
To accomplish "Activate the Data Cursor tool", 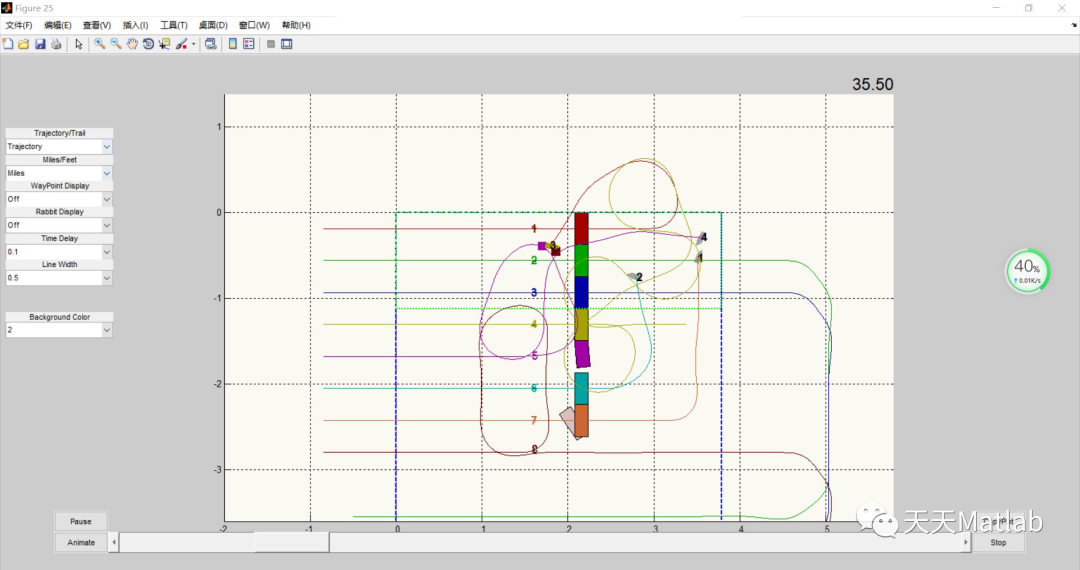I will [165, 44].
